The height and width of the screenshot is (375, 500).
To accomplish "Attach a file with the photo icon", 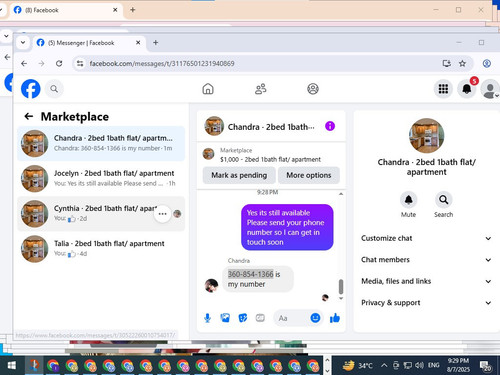I will pyautogui.click(x=225, y=318).
